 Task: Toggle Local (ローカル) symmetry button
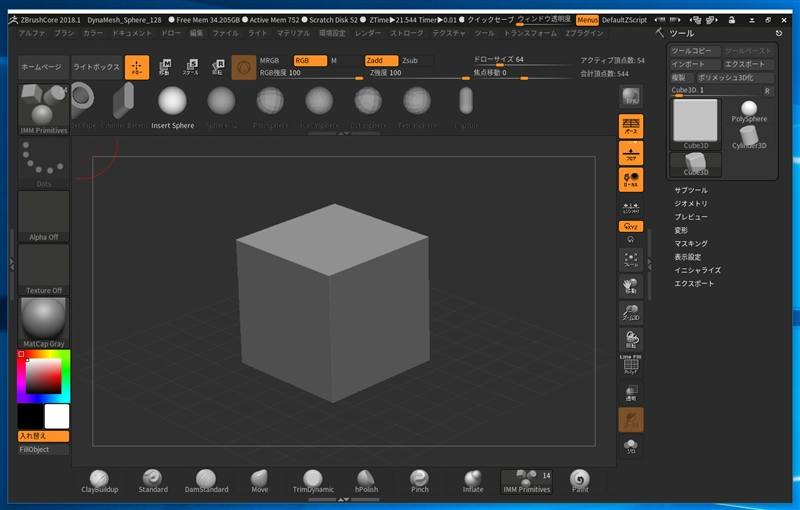pos(631,180)
